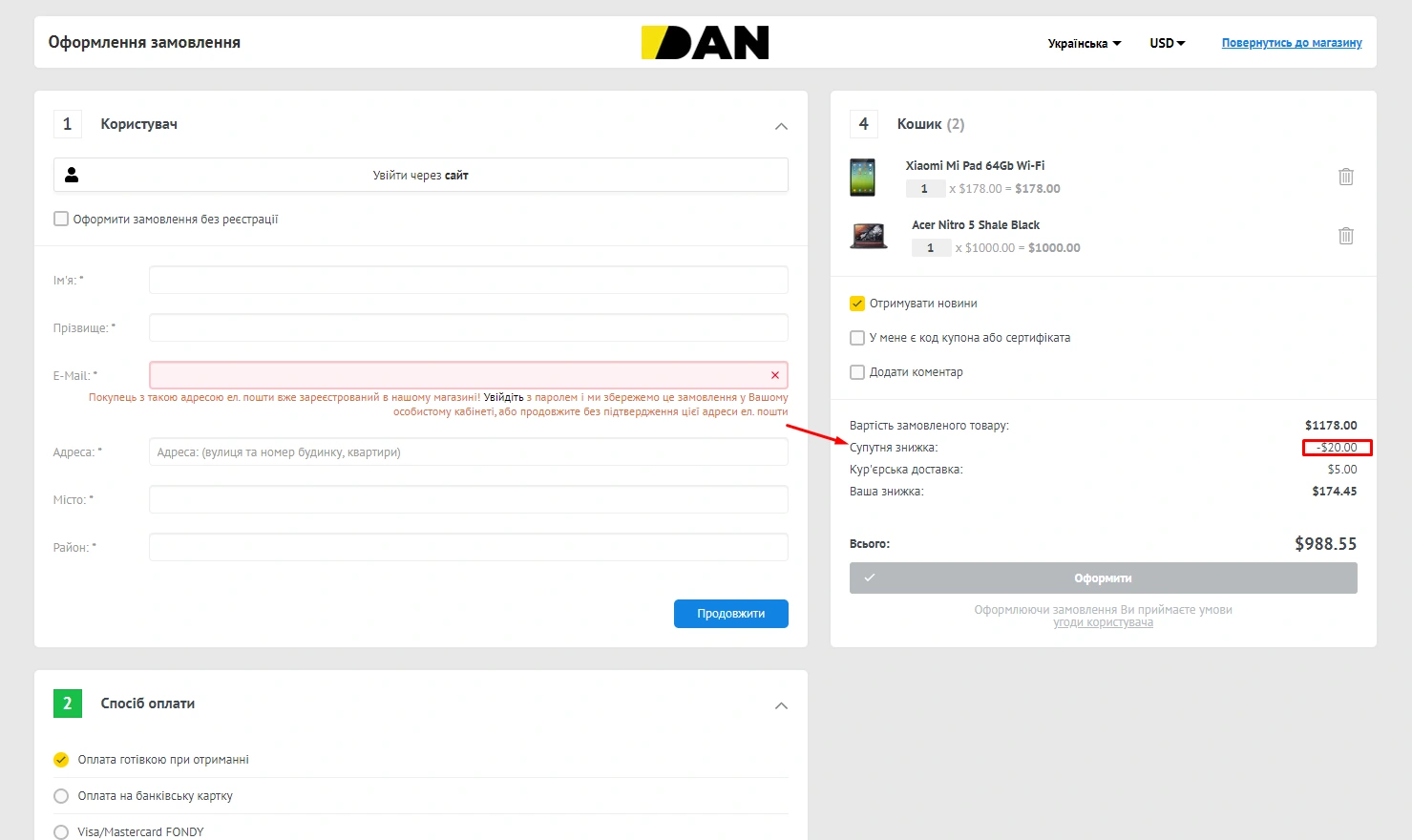Follow 'Повернутись до магазину' link
The height and width of the screenshot is (840, 1412).
1291,43
